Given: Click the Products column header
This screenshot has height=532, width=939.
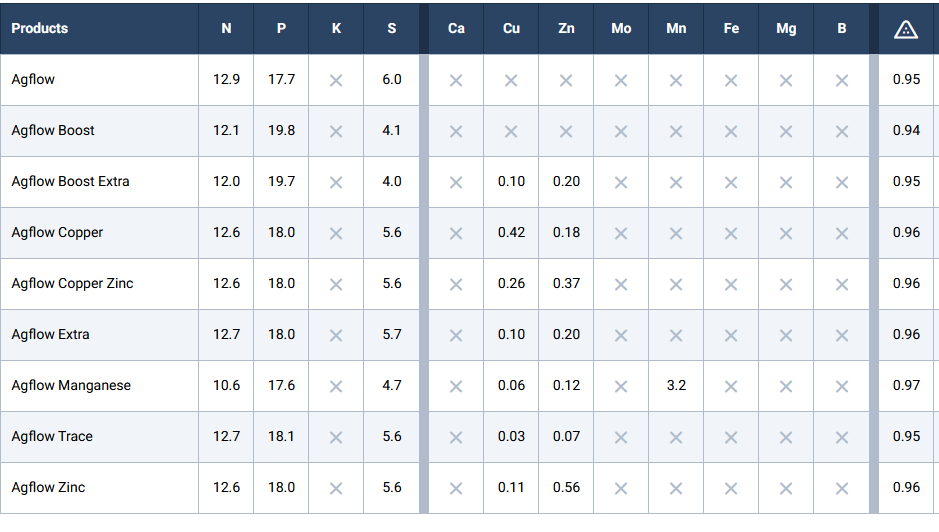Looking at the screenshot, I should coord(40,28).
